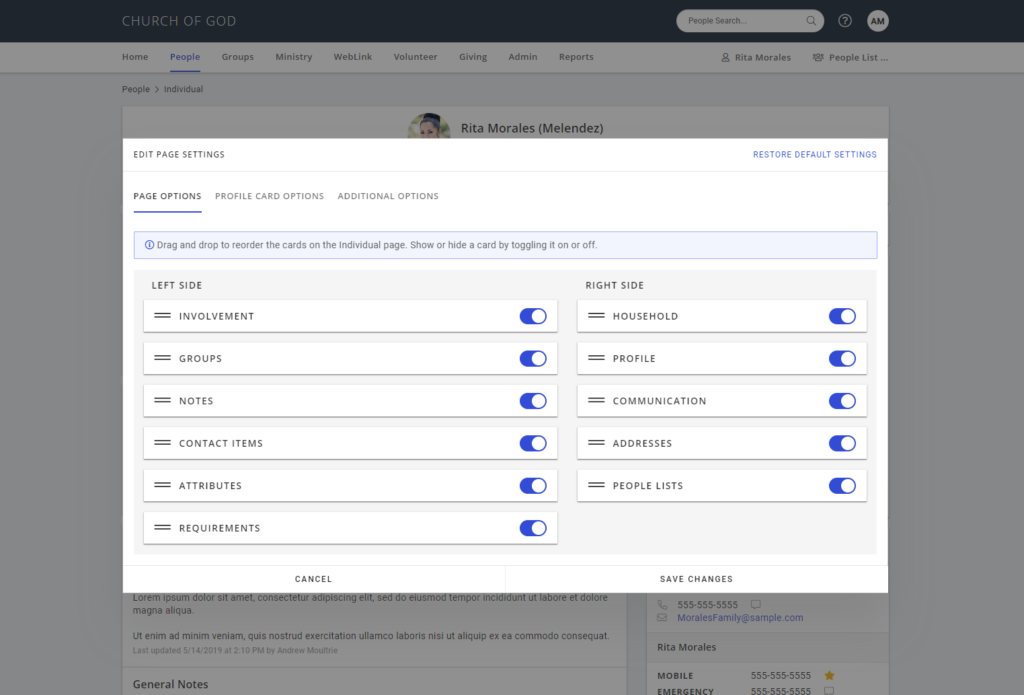Image resolution: width=1024 pixels, height=695 pixels.
Task: Click the People Lists drag handle
Action: (x=596, y=485)
